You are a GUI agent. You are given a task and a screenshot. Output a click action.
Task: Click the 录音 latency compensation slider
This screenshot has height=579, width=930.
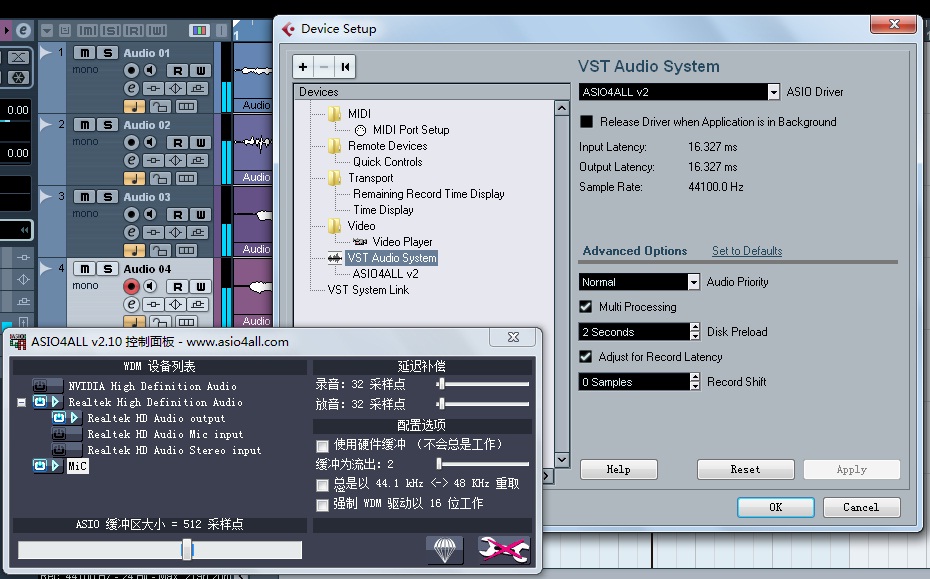(x=483, y=384)
